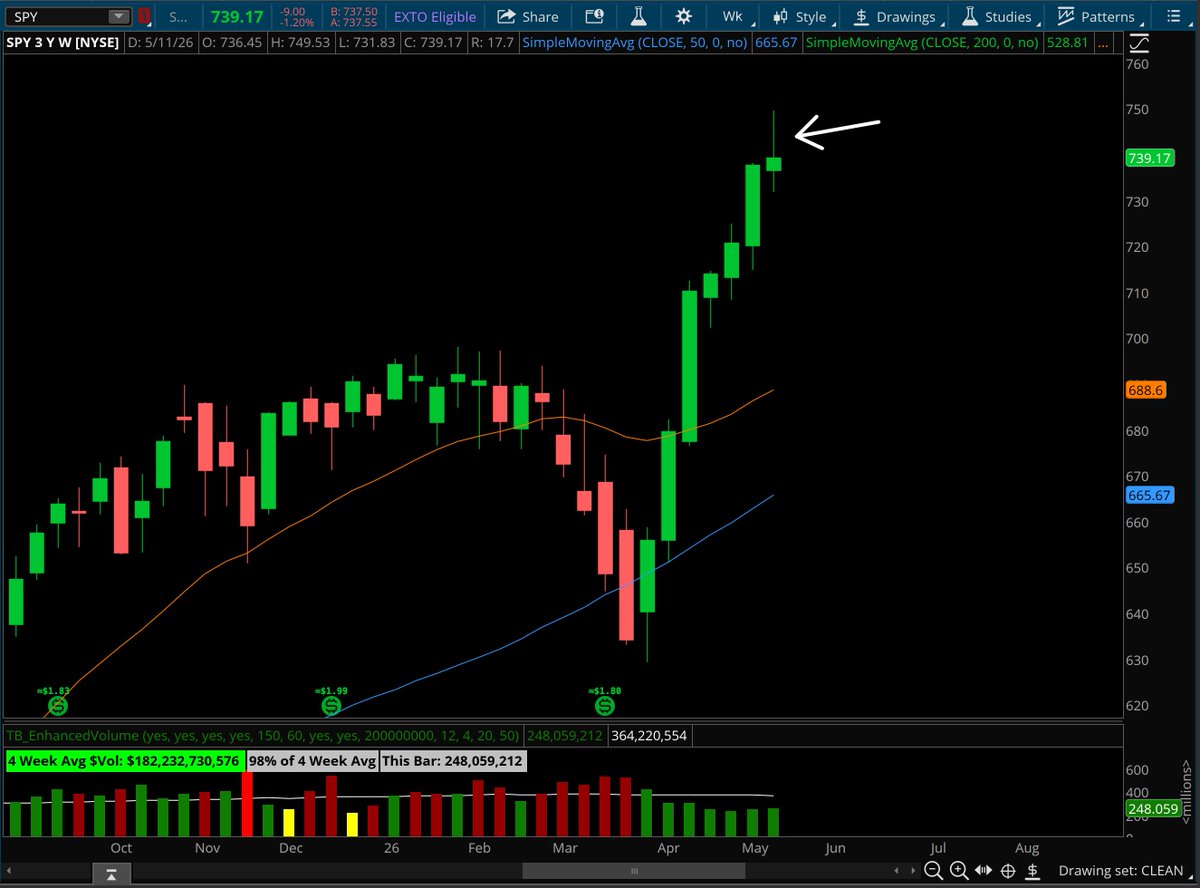This screenshot has height=888, width=1200.
Task: Click the horizontal expand arrows icon
Action: tap(983, 871)
